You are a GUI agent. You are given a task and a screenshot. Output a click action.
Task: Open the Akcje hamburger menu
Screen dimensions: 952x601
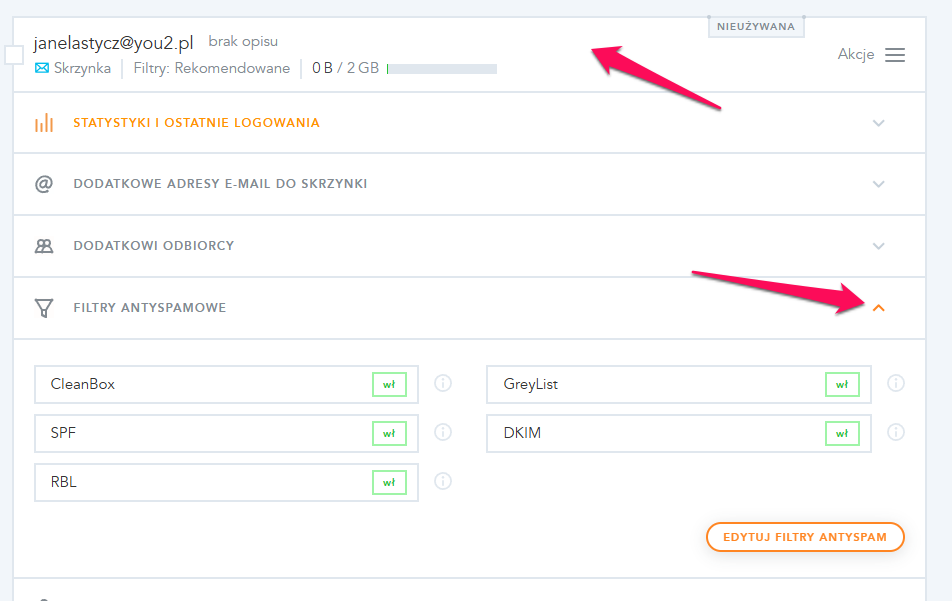[x=895, y=55]
